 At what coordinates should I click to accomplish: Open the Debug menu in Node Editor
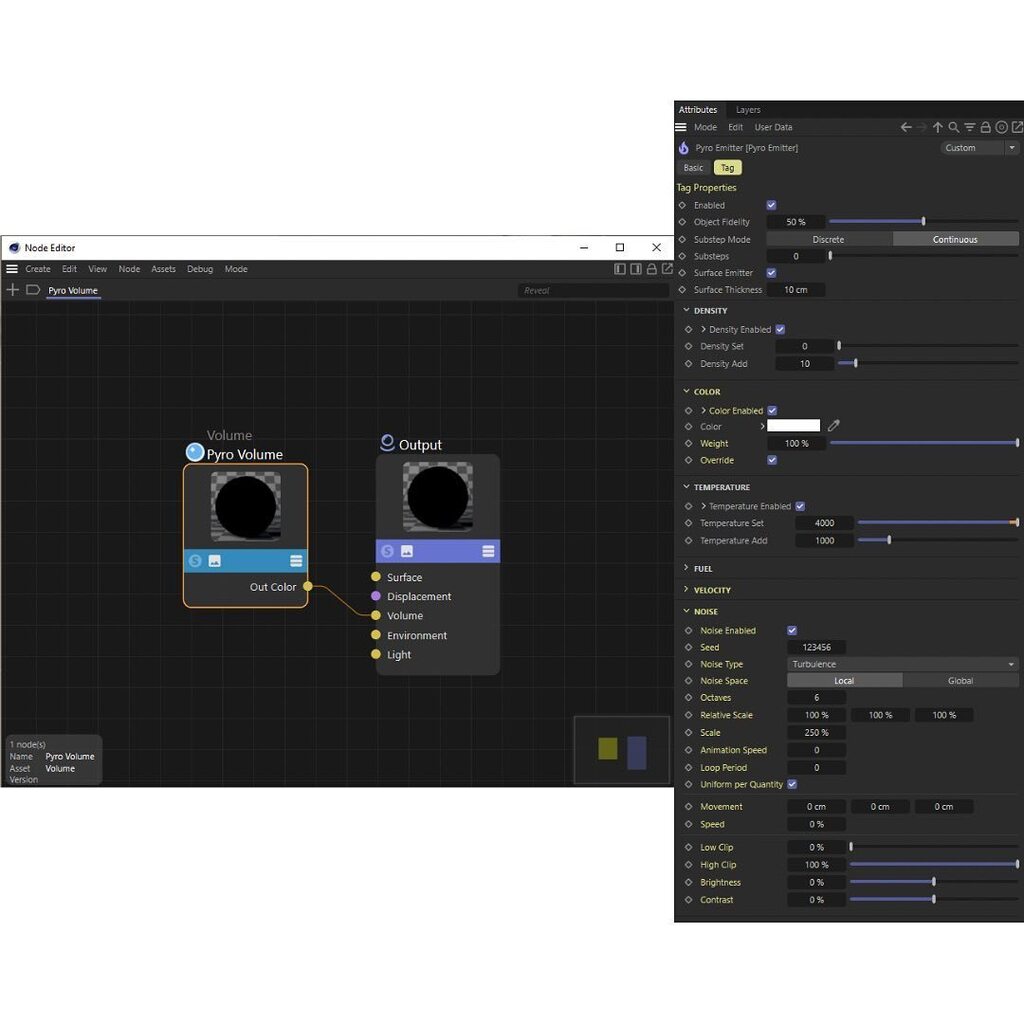200,268
